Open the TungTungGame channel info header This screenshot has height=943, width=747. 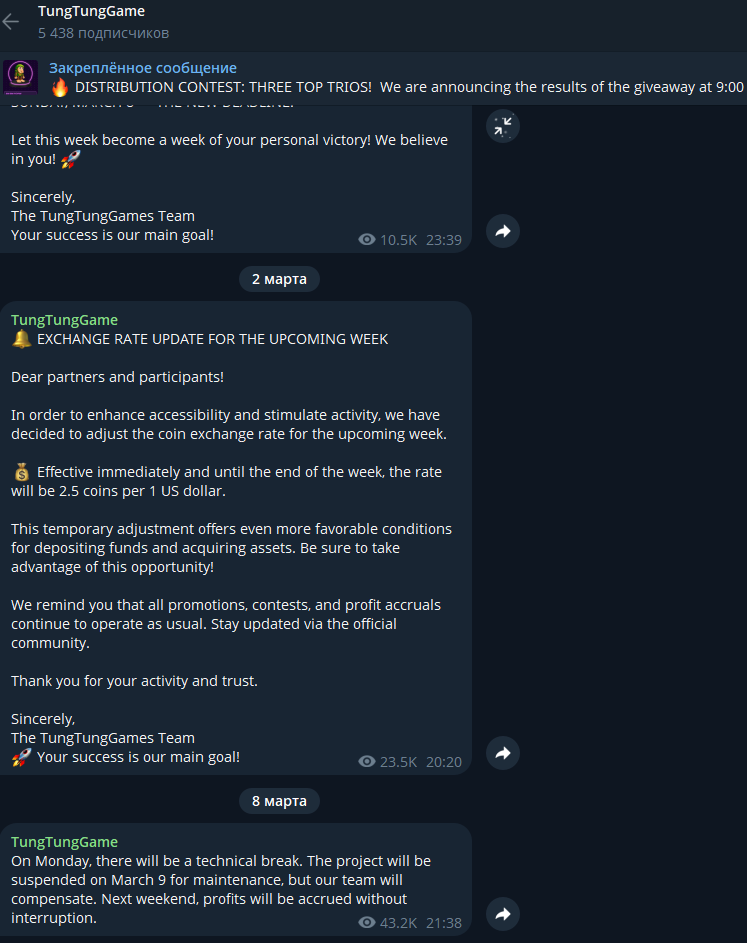click(x=91, y=11)
